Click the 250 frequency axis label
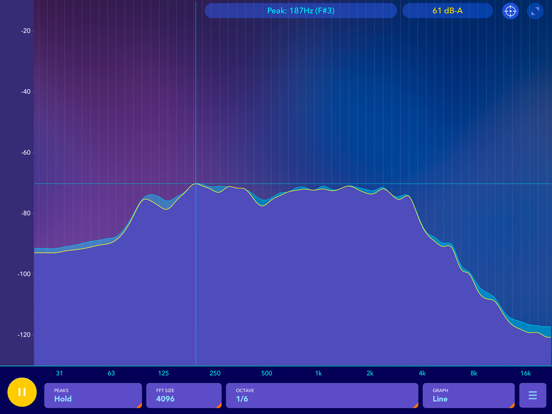The width and height of the screenshot is (552, 414). coord(215,374)
